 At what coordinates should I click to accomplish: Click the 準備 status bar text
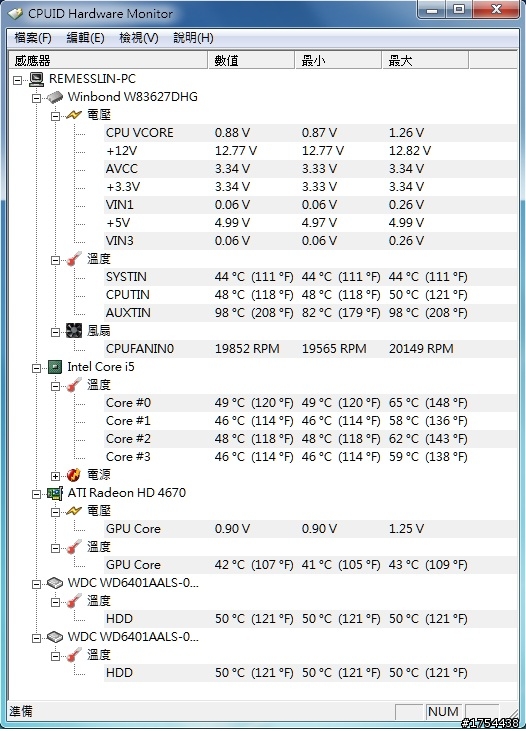pyautogui.click(x=21, y=712)
